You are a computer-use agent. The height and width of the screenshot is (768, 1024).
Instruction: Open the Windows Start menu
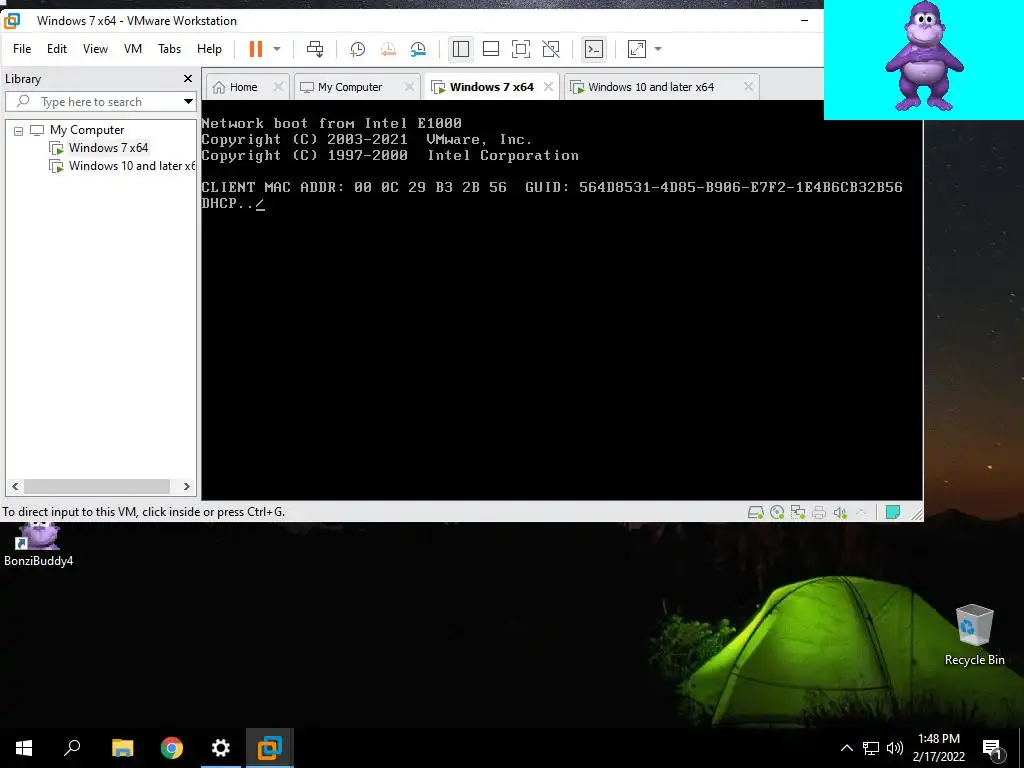click(x=24, y=748)
